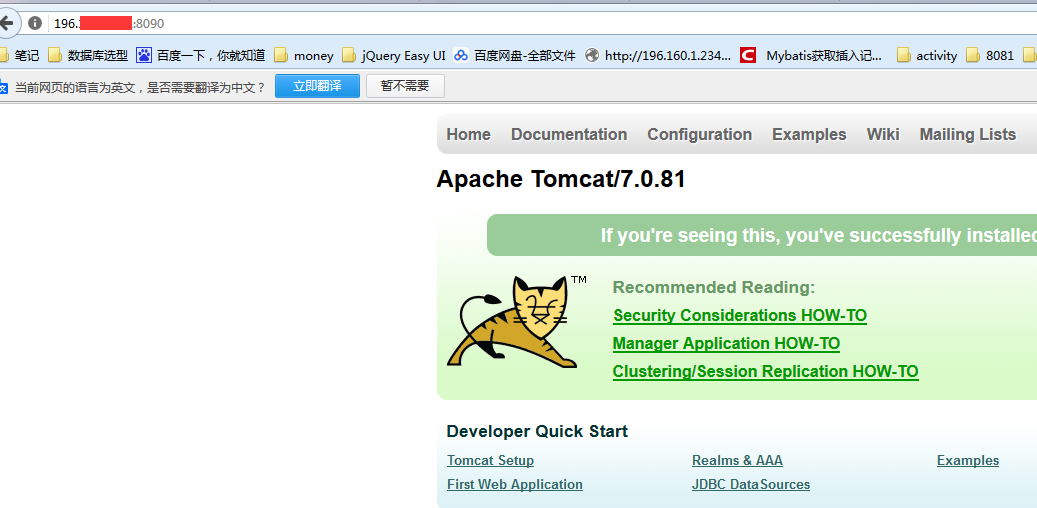This screenshot has width=1037, height=508.
Task: Open the 百度一下 bookmark with paw icon
Action: pyautogui.click(x=200, y=56)
